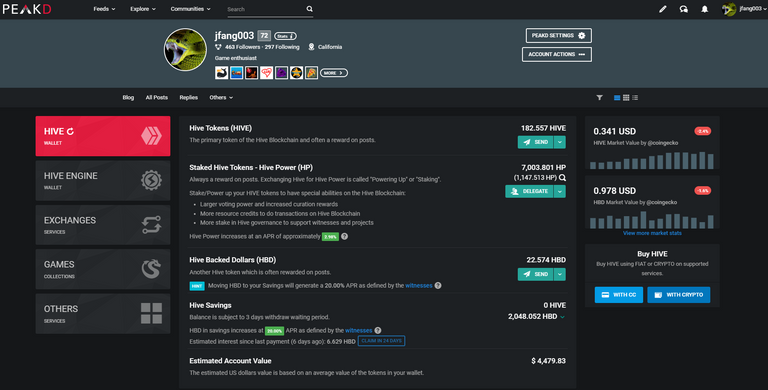Select the Exchanges Services card

click(x=103, y=225)
